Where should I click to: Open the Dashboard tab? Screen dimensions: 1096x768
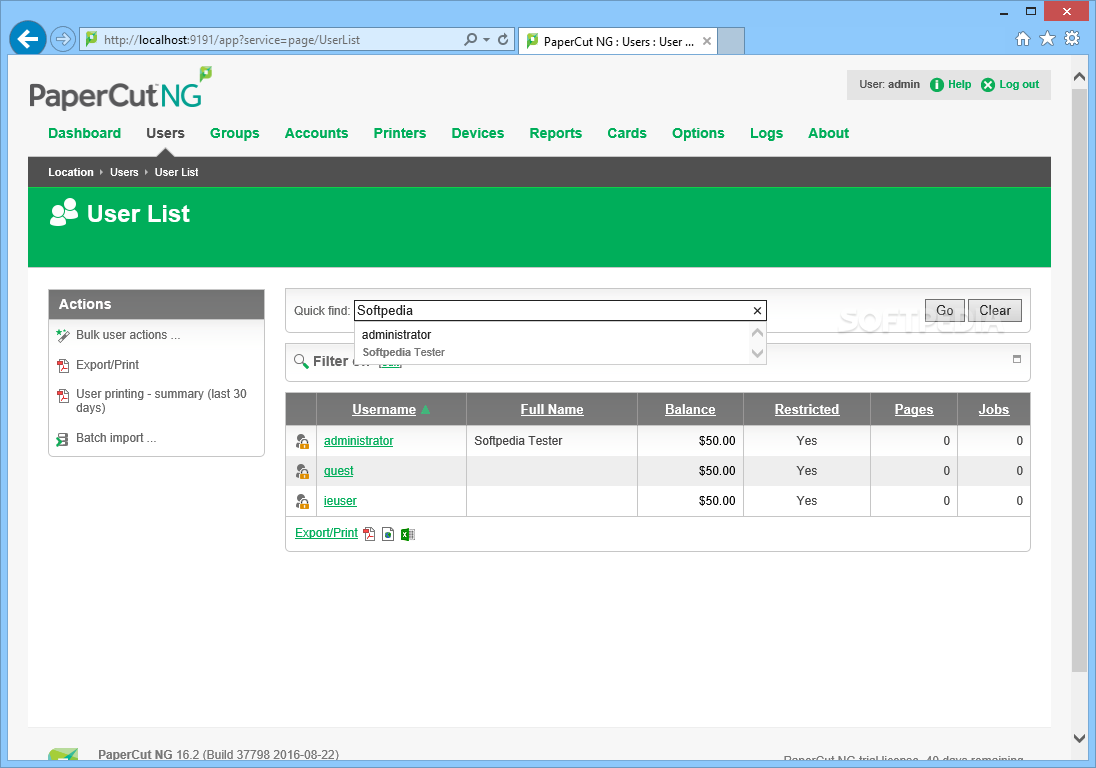click(x=85, y=133)
